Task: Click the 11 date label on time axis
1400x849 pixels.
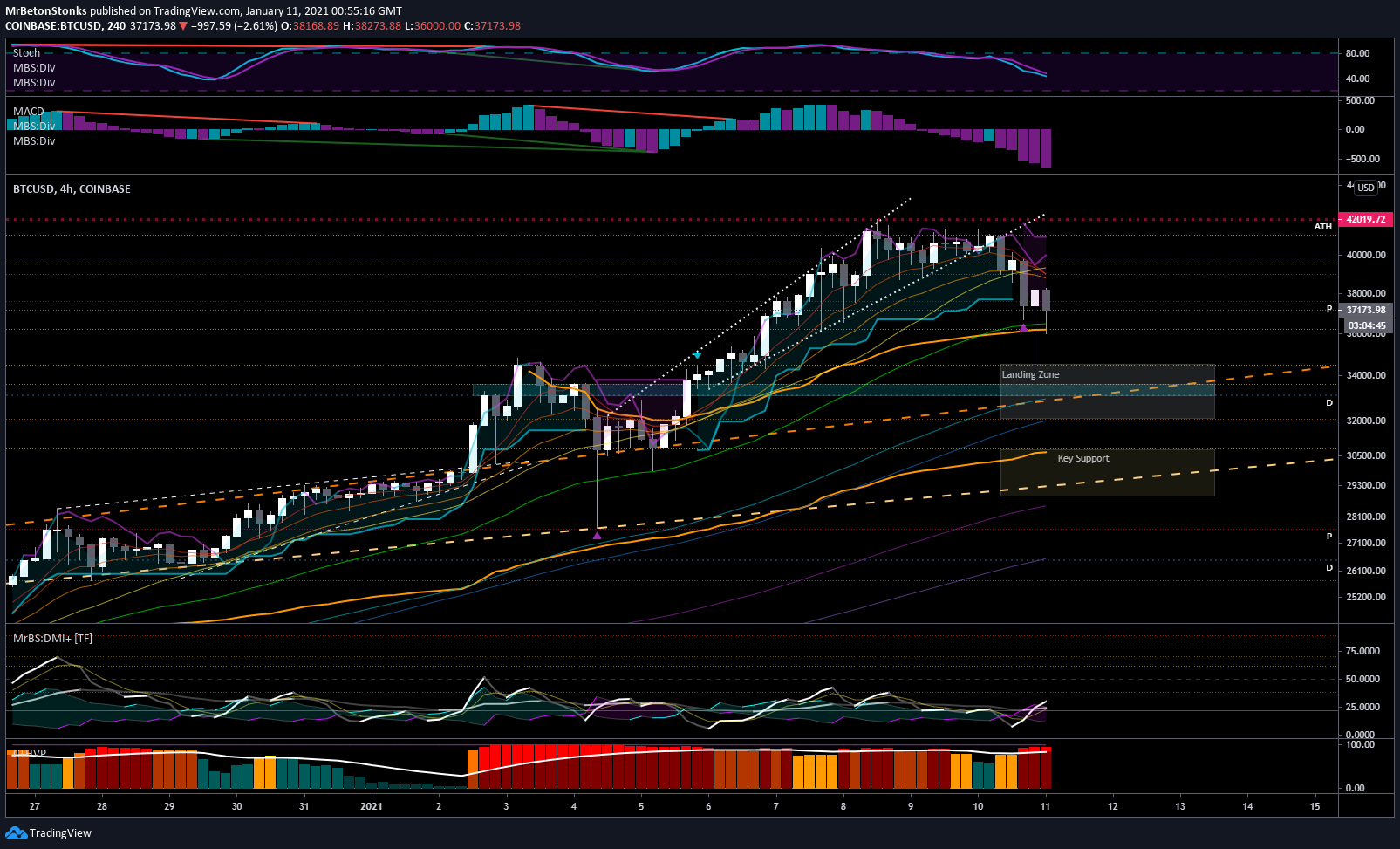Action: [1045, 806]
